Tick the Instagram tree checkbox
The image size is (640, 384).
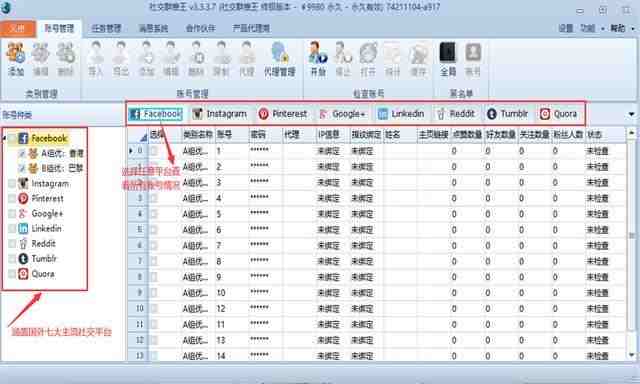[12, 184]
